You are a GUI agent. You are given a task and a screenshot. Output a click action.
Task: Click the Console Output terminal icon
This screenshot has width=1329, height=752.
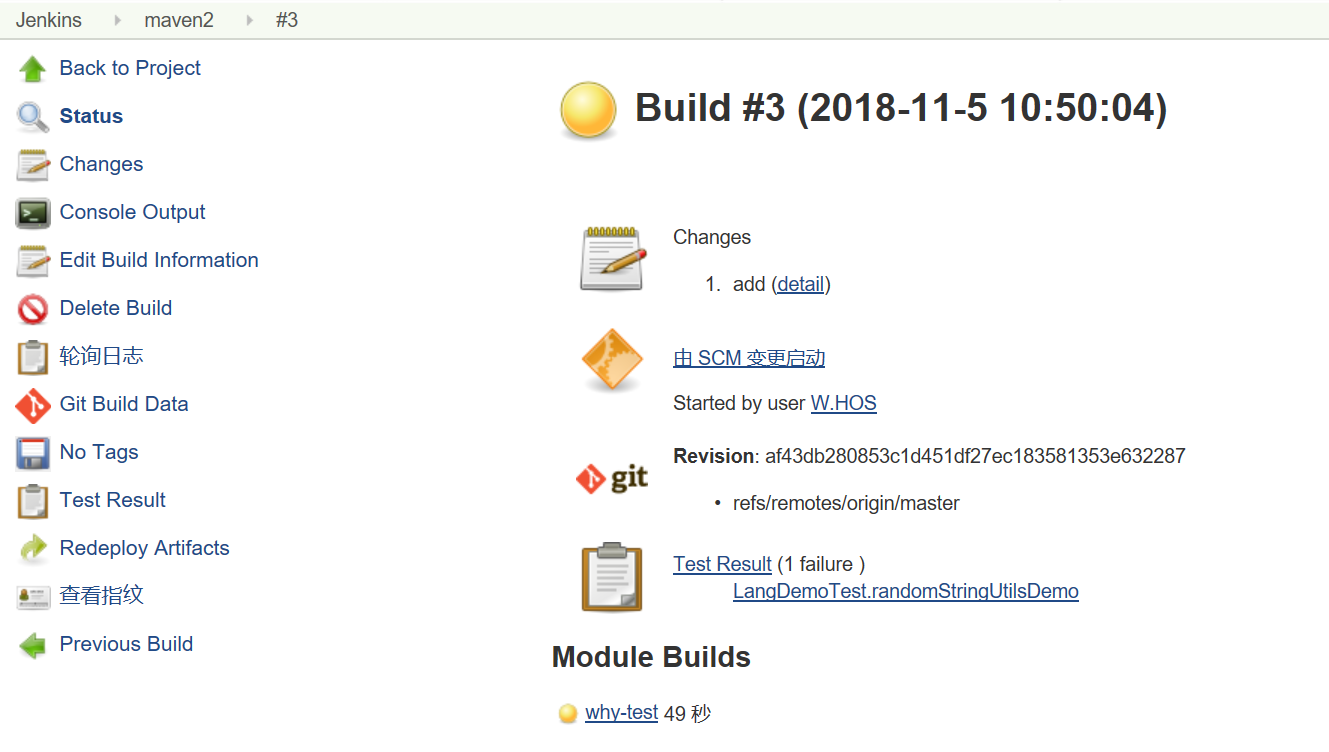click(x=33, y=213)
